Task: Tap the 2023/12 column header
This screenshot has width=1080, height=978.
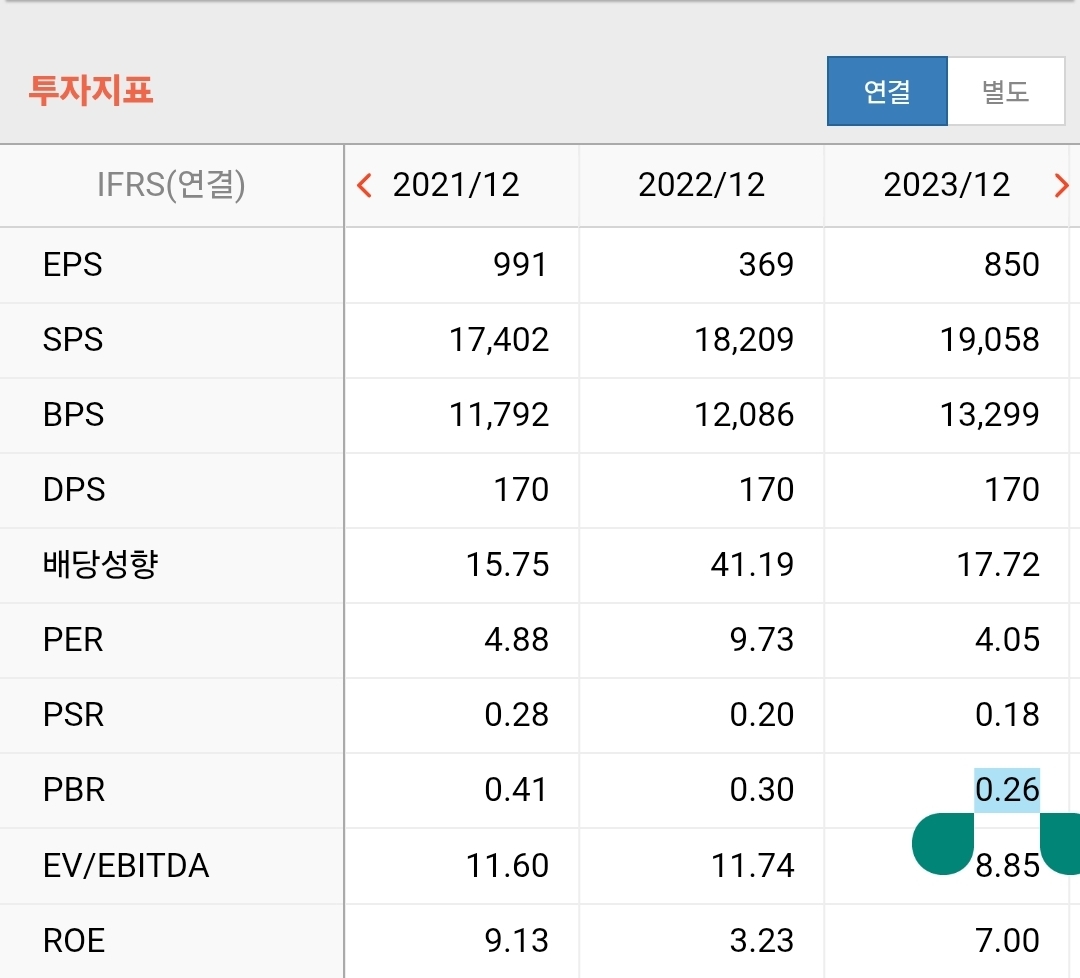Action: [946, 185]
